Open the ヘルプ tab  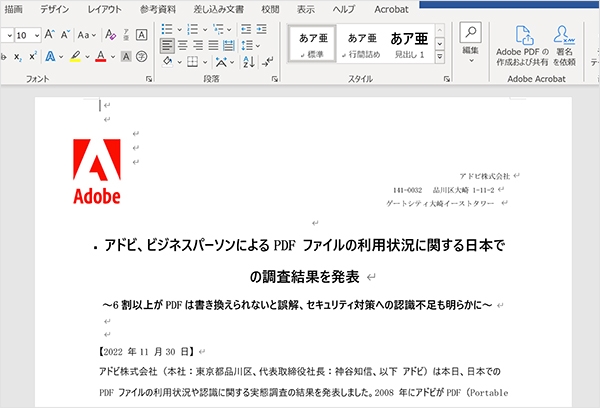344,9
